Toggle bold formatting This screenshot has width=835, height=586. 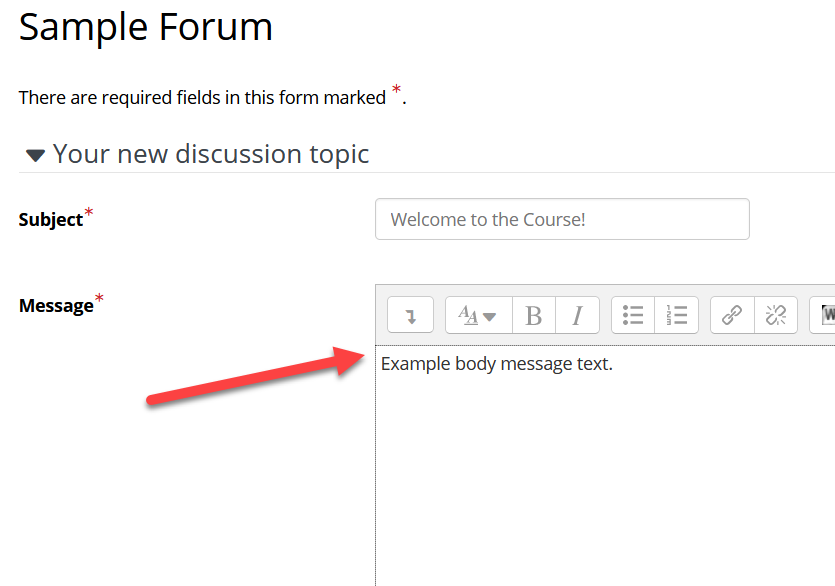tap(533, 315)
